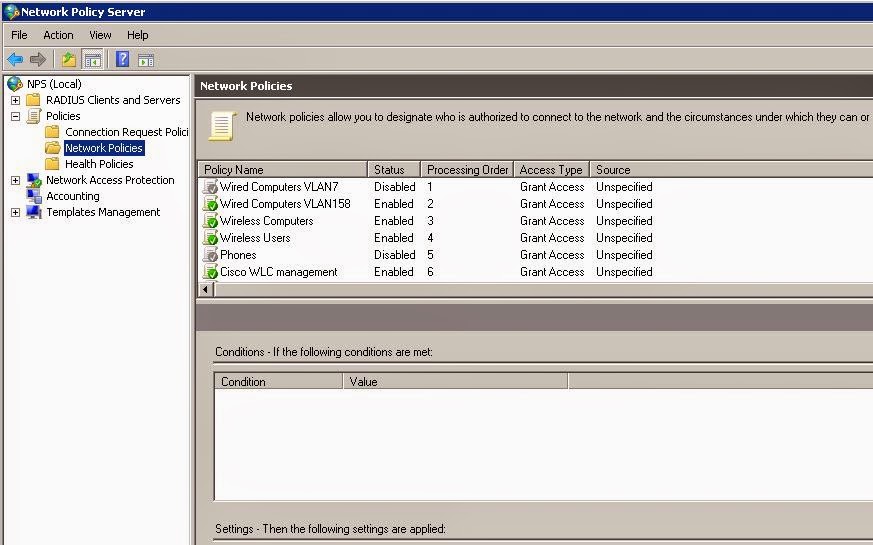Click the Up one level folder icon
The image size is (873, 545).
tap(68, 59)
